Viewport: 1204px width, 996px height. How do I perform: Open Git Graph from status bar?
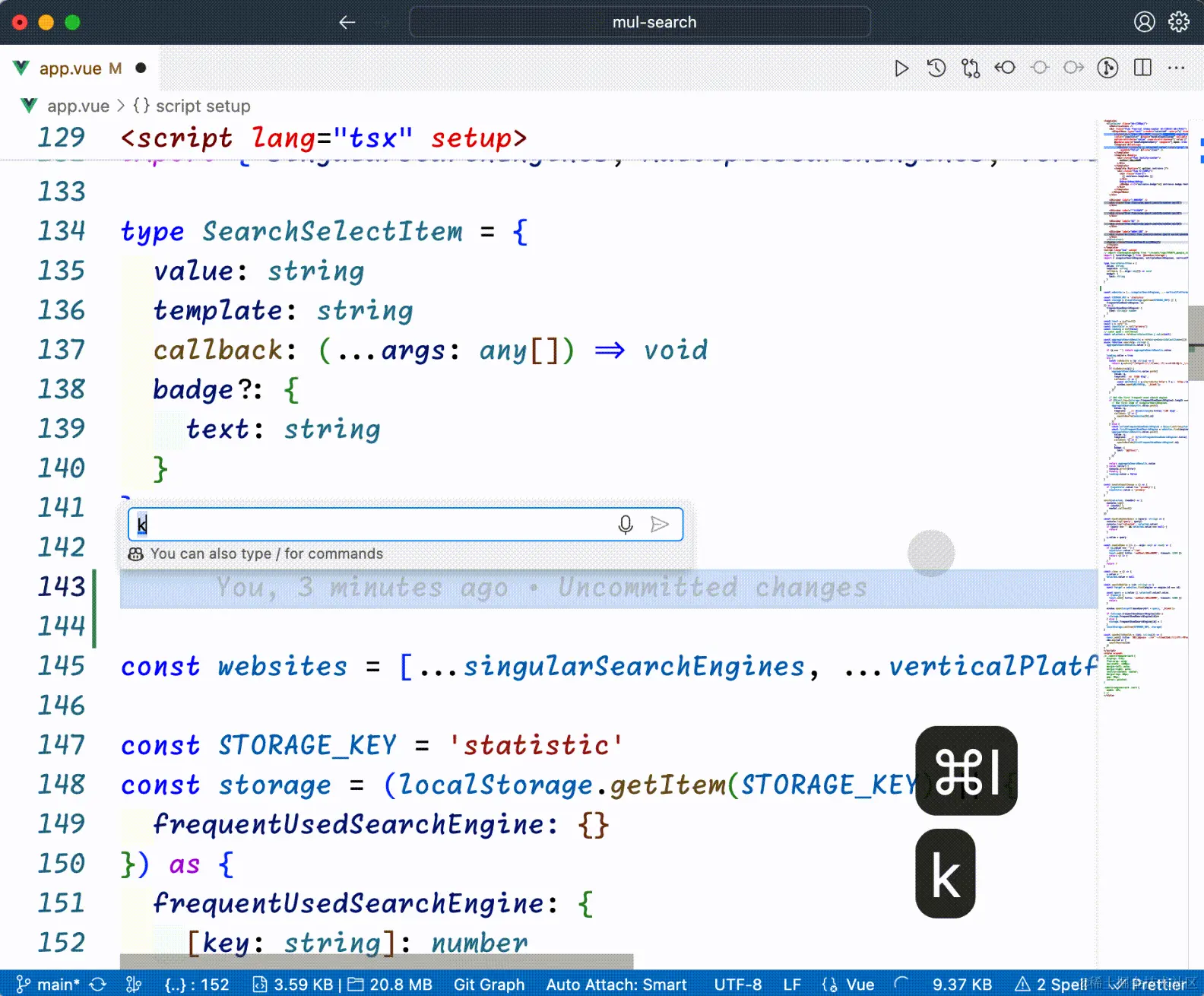[x=489, y=985]
